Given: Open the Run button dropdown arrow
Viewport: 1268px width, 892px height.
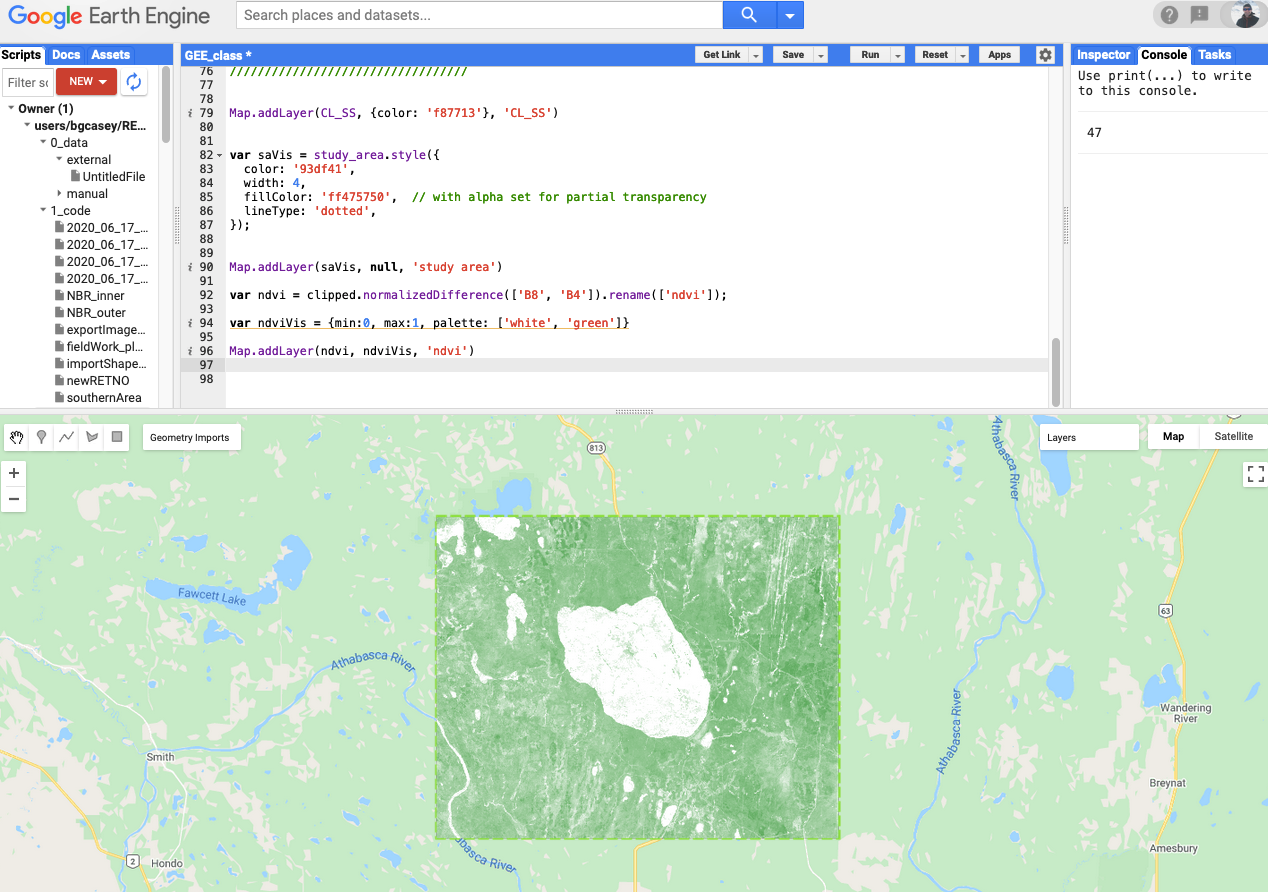Looking at the screenshot, I should (898, 55).
